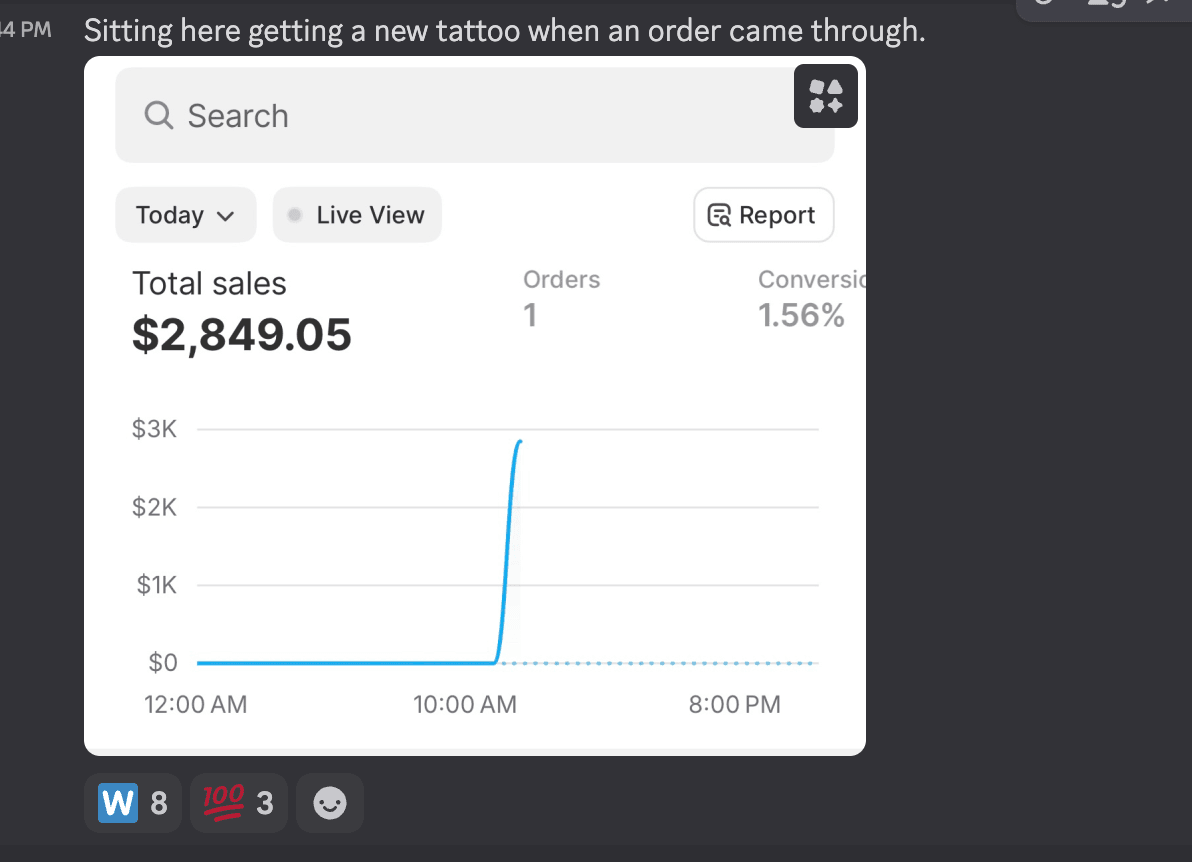Click the 10:00 AM time axis label
The width and height of the screenshot is (1192, 862).
tap(465, 705)
